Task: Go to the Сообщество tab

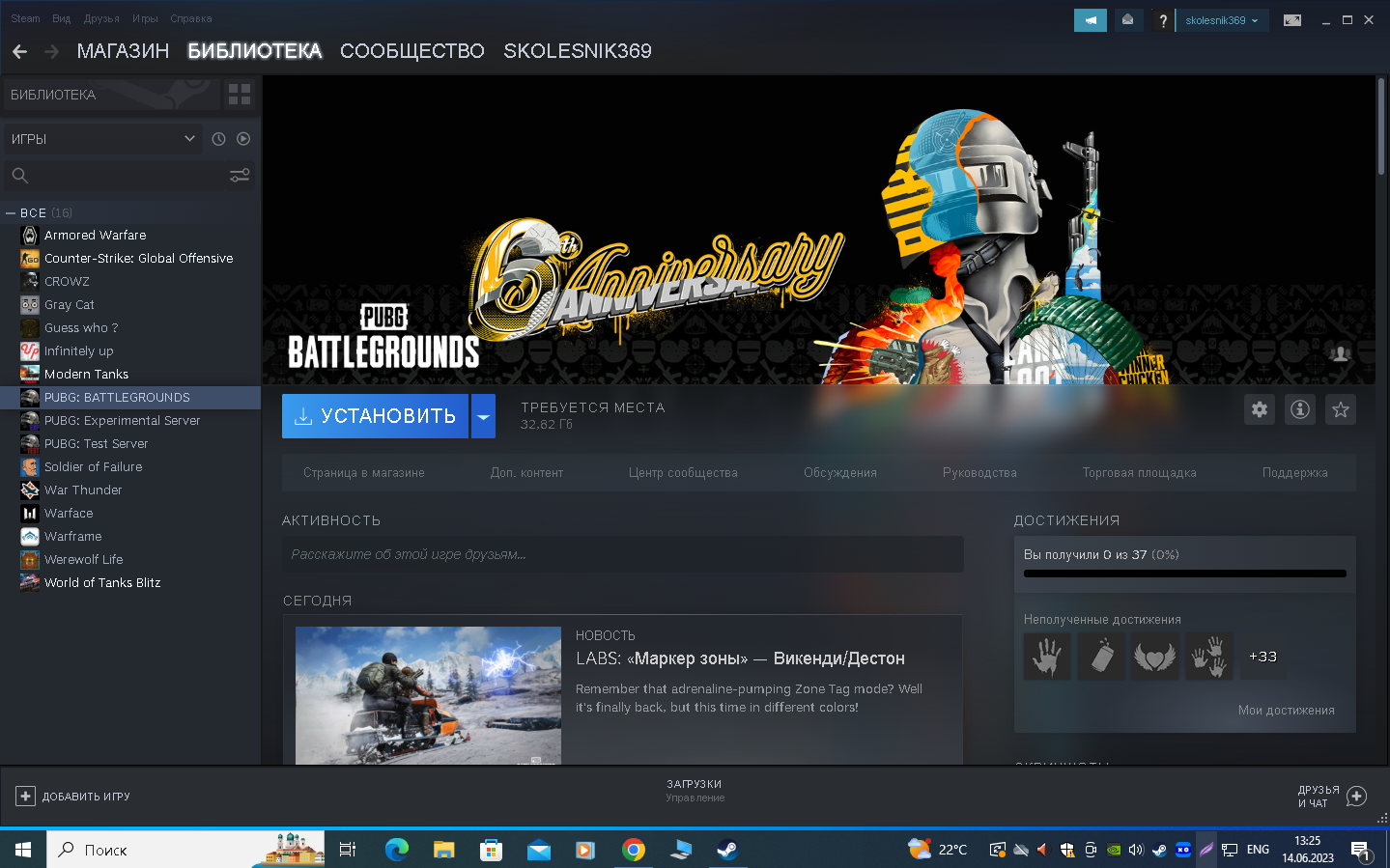Action: 412,51
